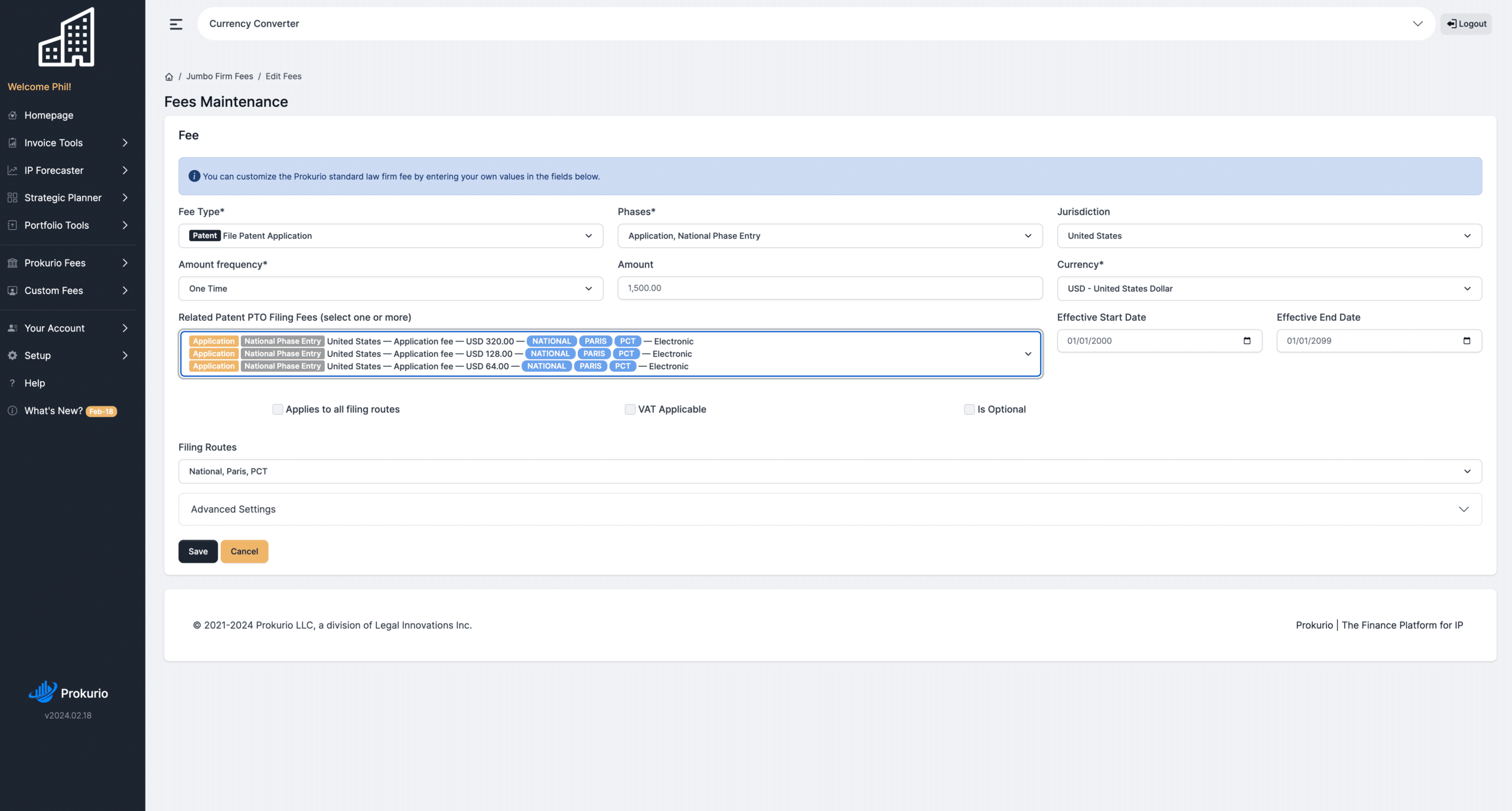Click the What's New info icon
The width and height of the screenshot is (1512, 811).
pos(12,411)
